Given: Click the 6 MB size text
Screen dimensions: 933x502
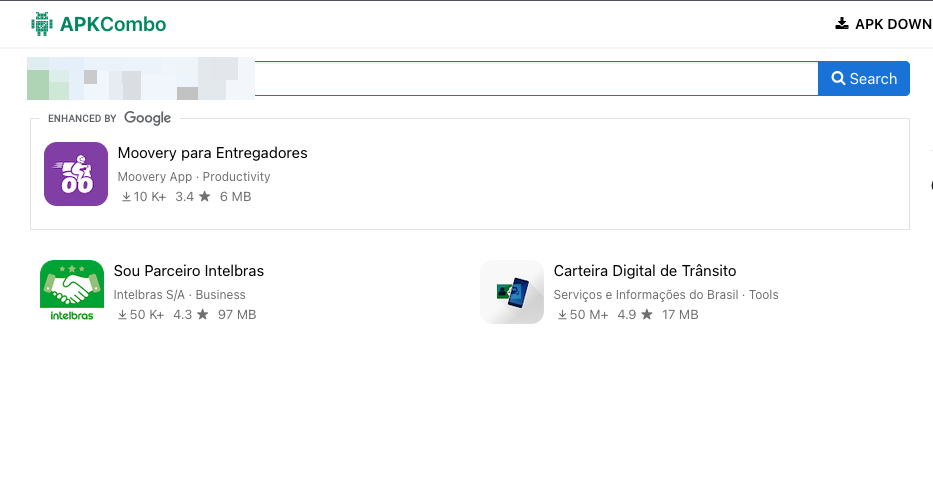Looking at the screenshot, I should (236, 196).
